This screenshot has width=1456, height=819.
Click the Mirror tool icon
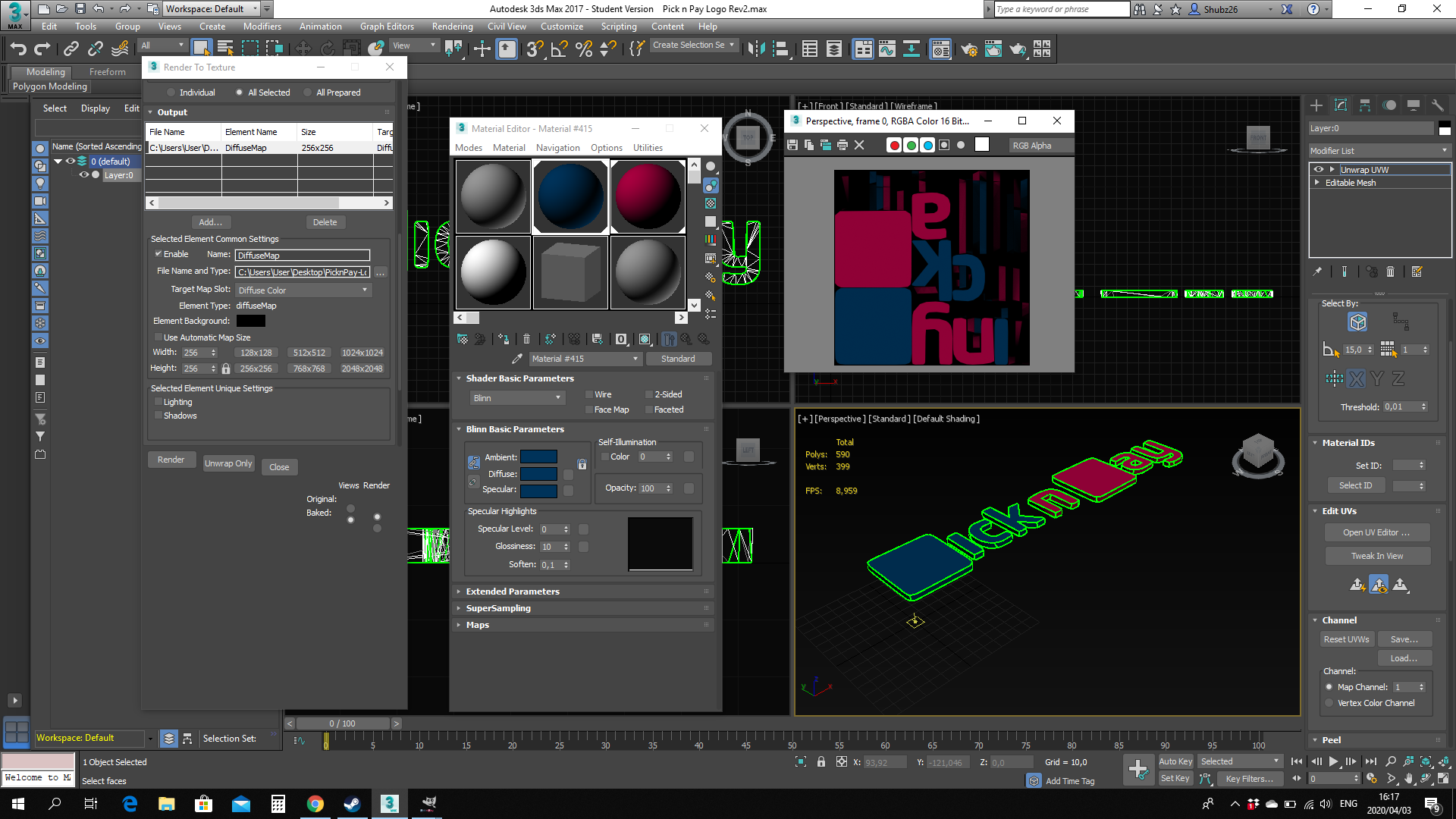tap(756, 49)
